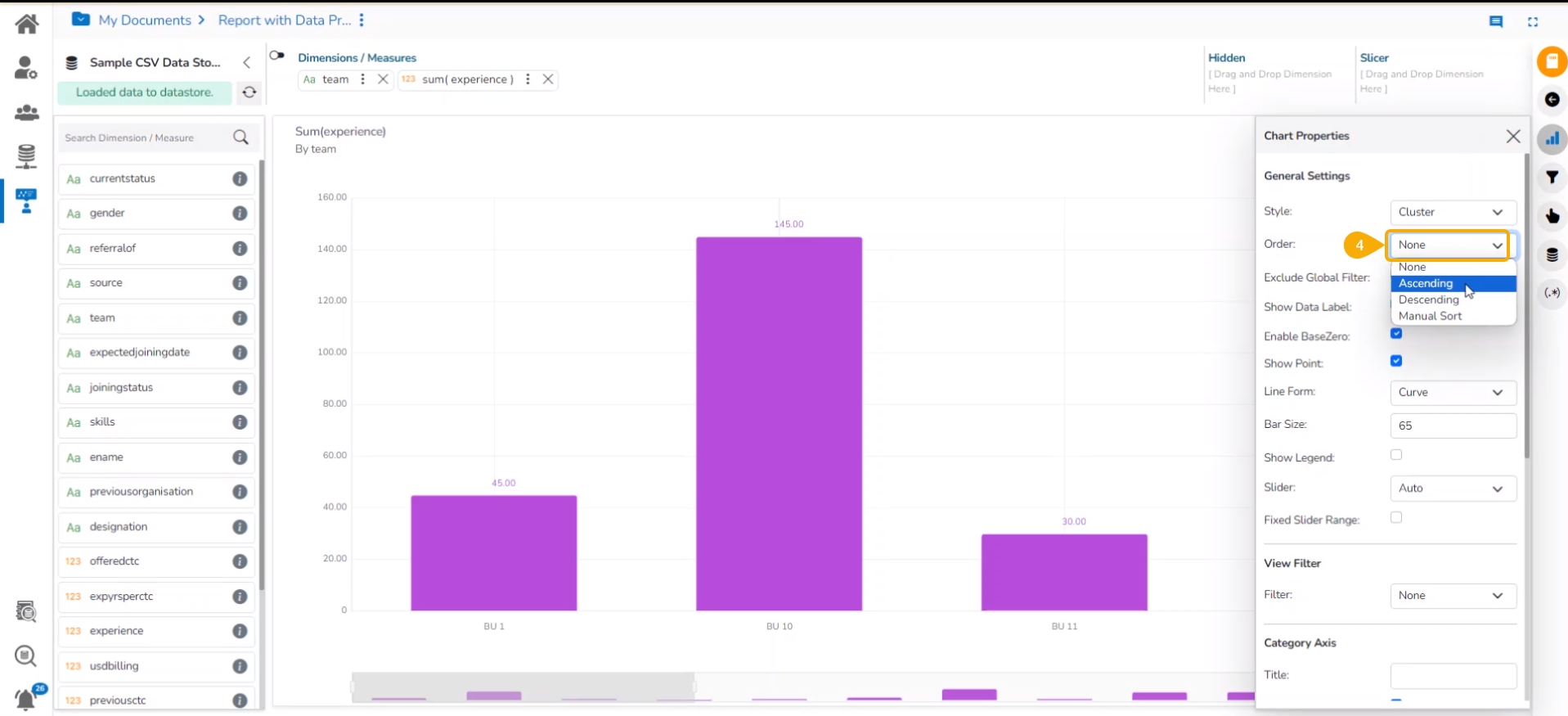Go to the Home icon in sidebar

(x=27, y=24)
